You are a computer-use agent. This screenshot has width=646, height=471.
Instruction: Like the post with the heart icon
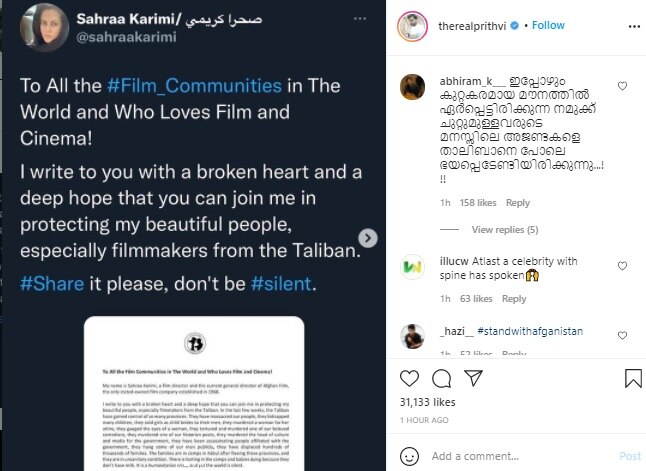point(410,379)
